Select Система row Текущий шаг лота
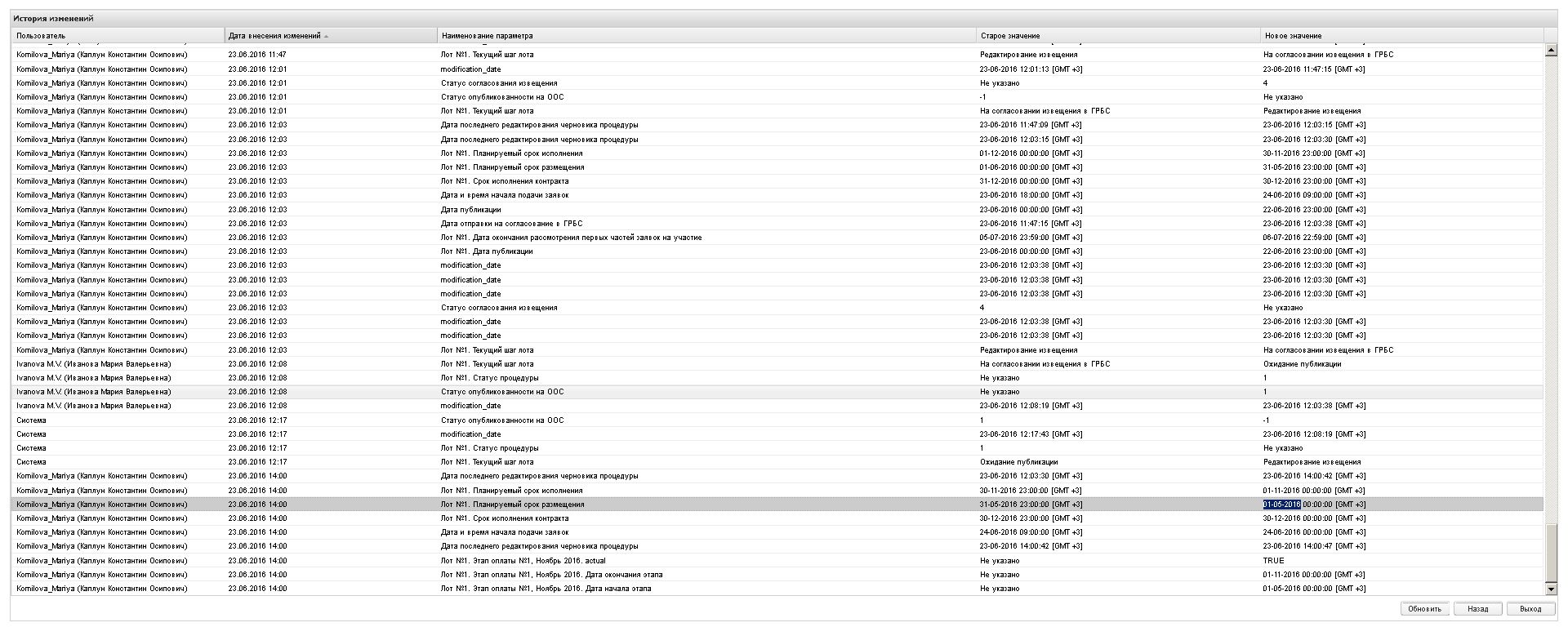The width and height of the screenshot is (1568, 627). 777,462
